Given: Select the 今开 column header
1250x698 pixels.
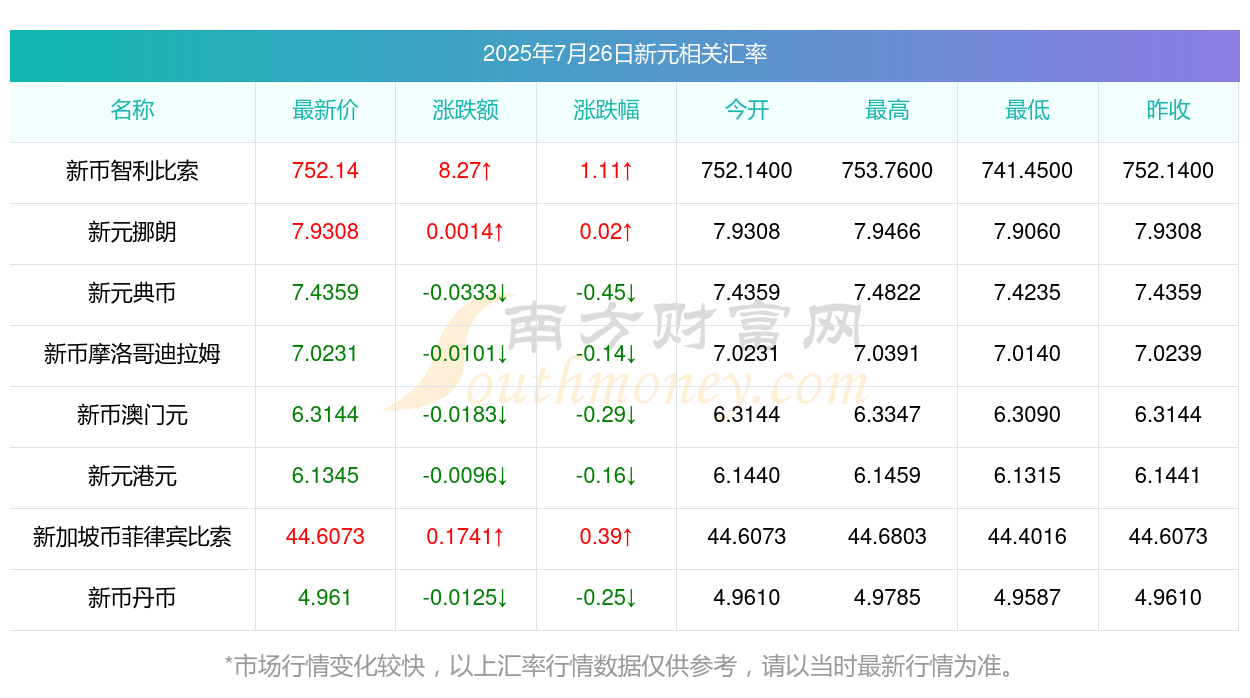Looking at the screenshot, I should click(x=747, y=110).
